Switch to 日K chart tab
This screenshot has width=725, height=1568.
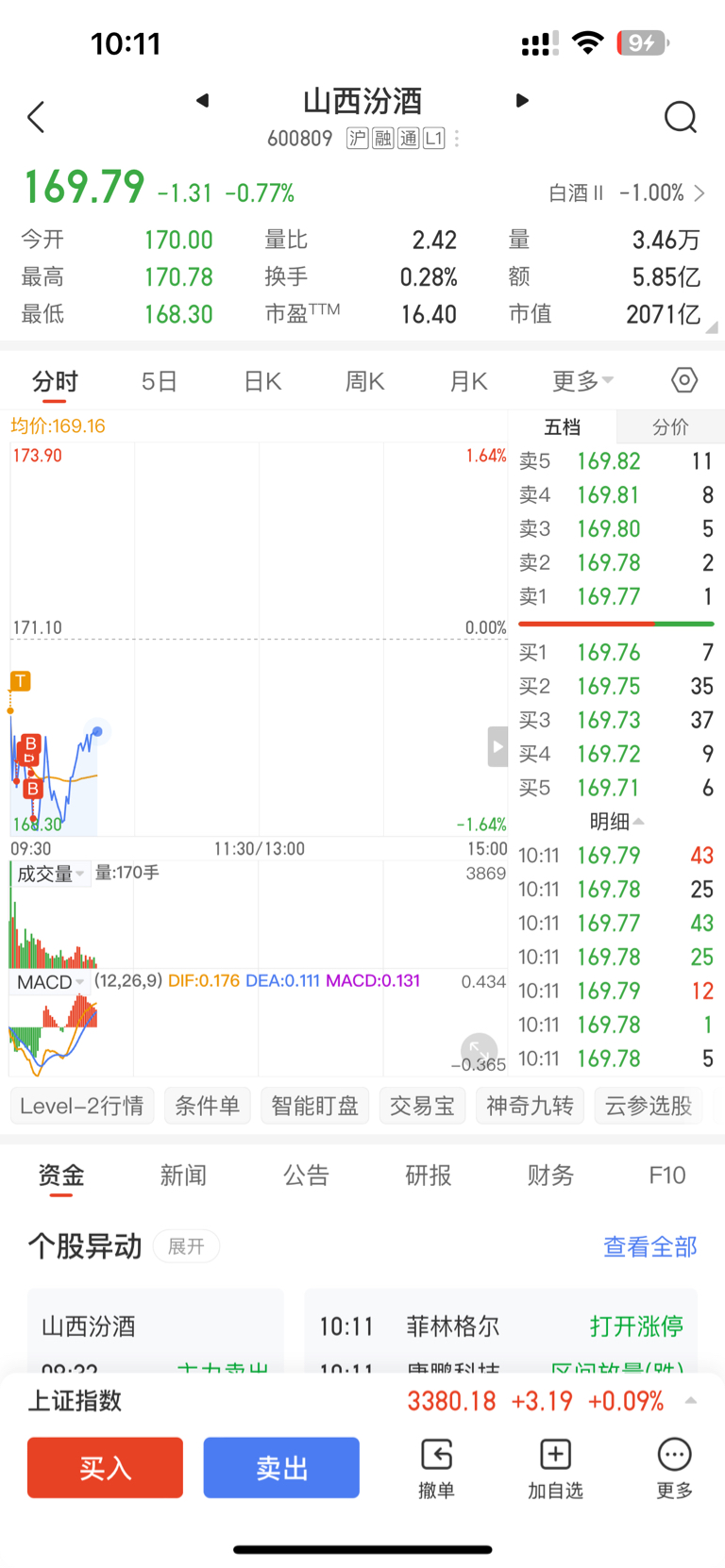[x=262, y=381]
